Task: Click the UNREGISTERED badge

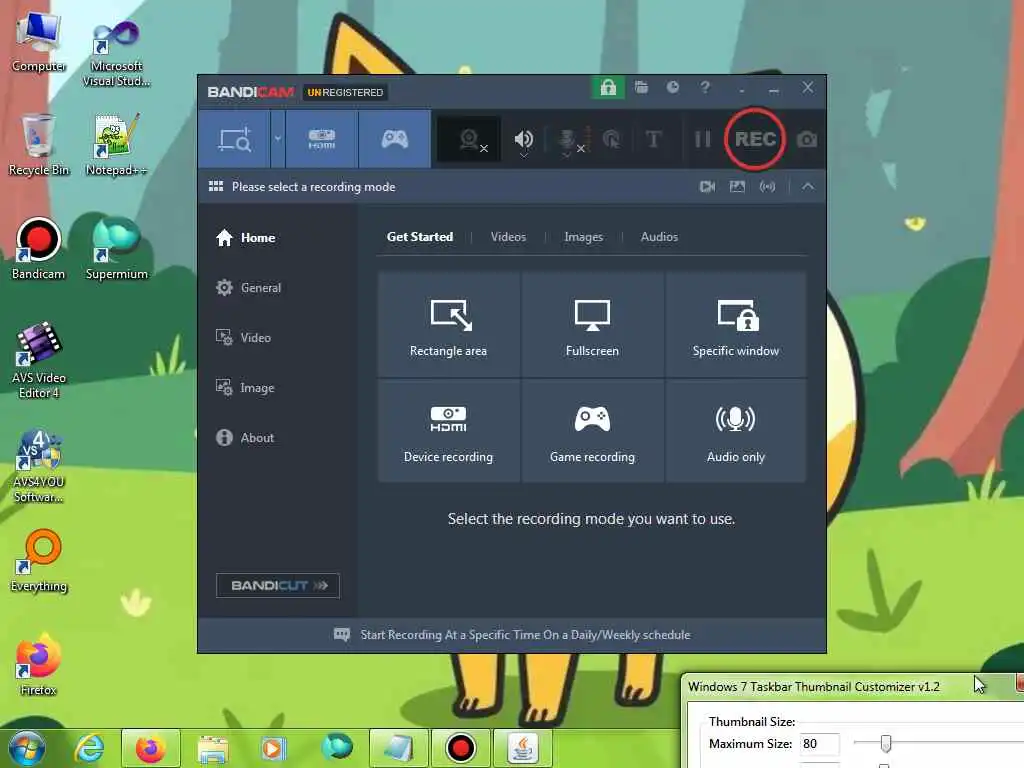Action: 345,92
